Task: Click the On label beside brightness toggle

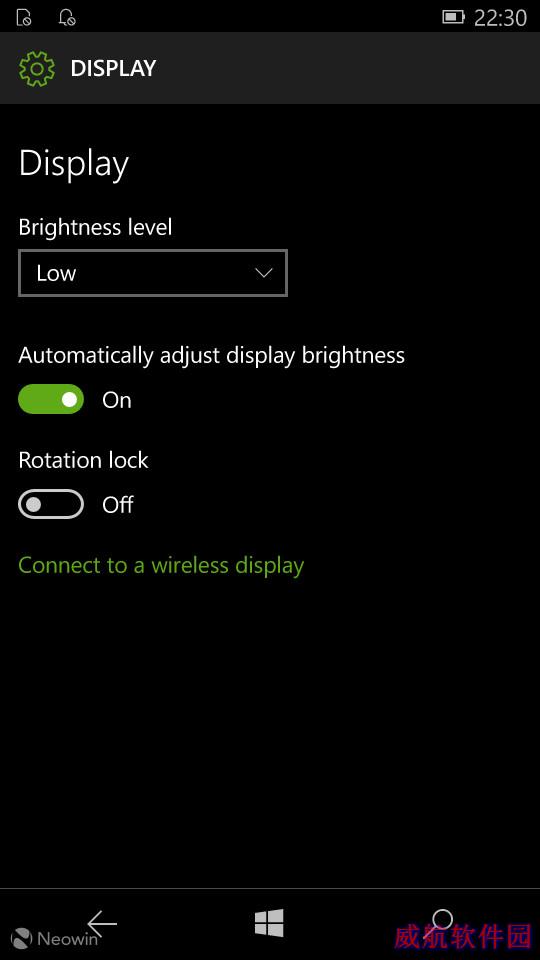Action: 117,400
